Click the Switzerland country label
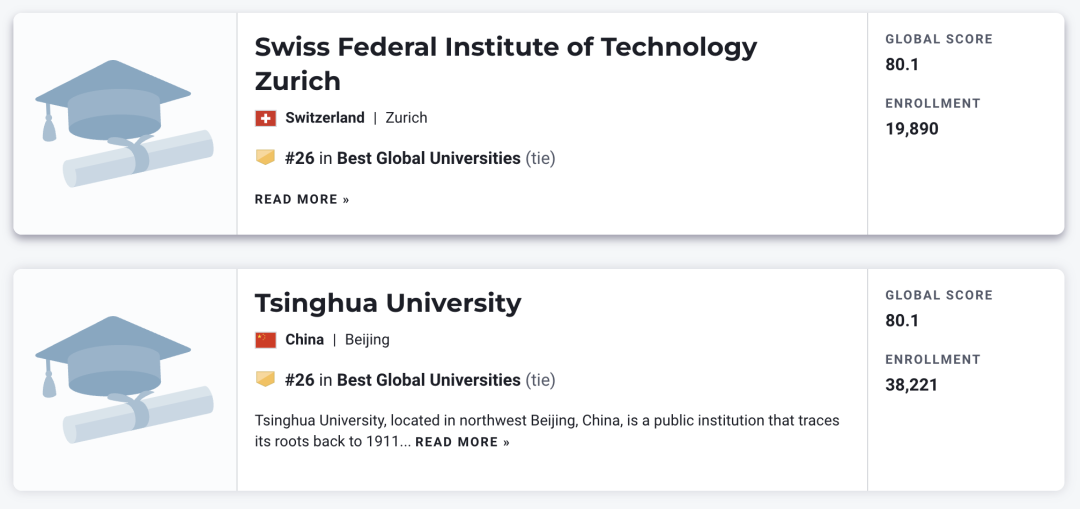This screenshot has height=509, width=1080. pyautogui.click(x=325, y=118)
